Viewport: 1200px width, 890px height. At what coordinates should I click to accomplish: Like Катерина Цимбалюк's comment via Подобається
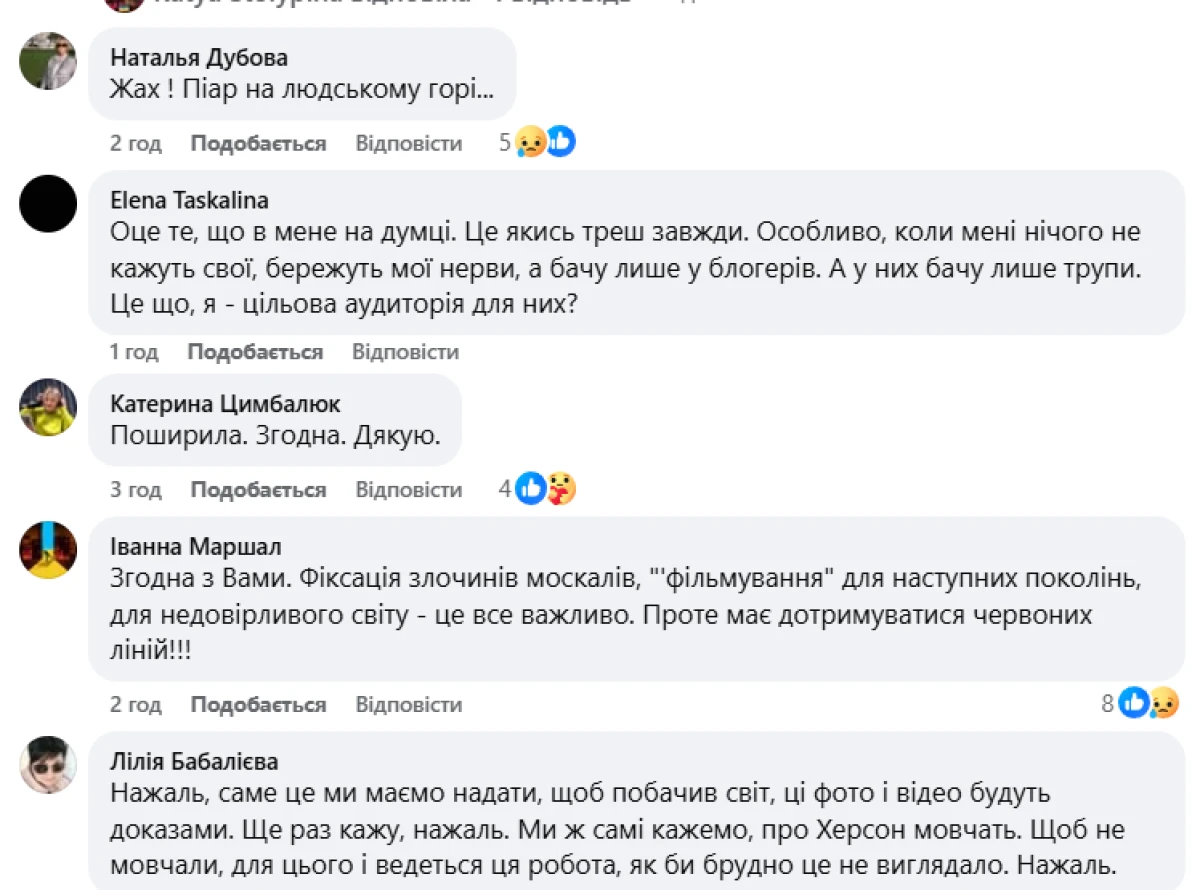coord(258,489)
